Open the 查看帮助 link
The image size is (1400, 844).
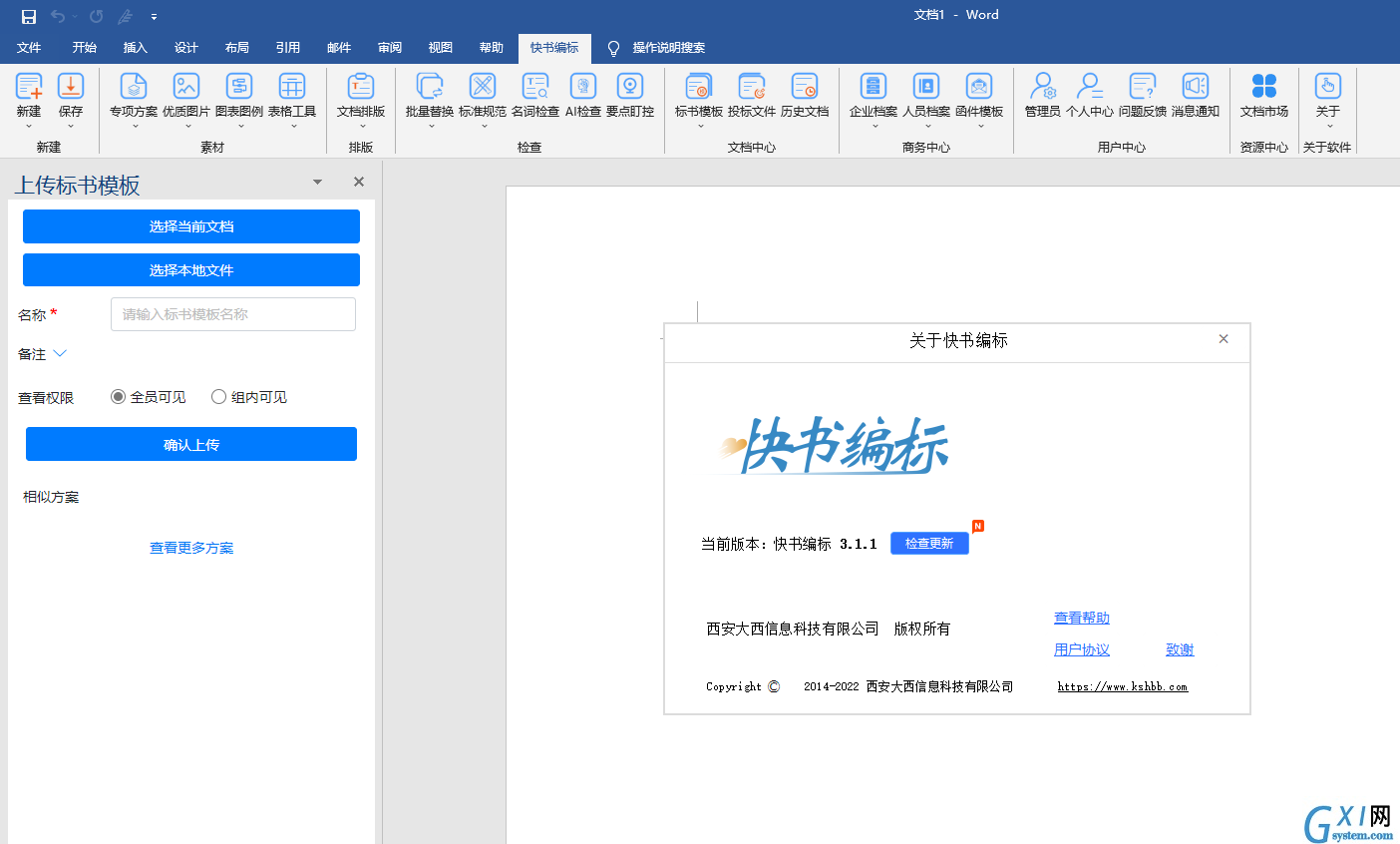pos(1082,618)
